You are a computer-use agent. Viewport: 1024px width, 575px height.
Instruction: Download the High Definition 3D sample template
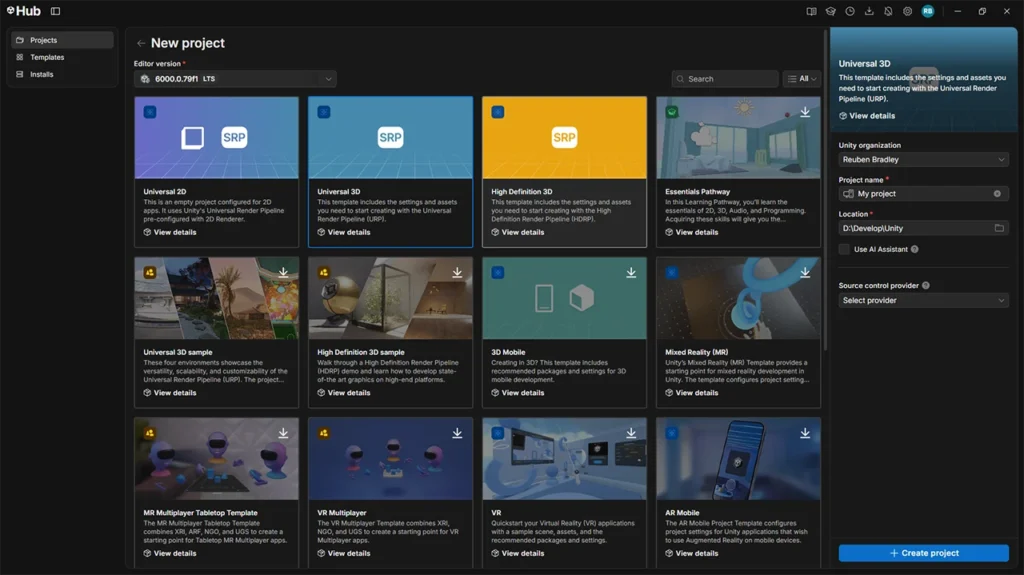click(x=457, y=272)
